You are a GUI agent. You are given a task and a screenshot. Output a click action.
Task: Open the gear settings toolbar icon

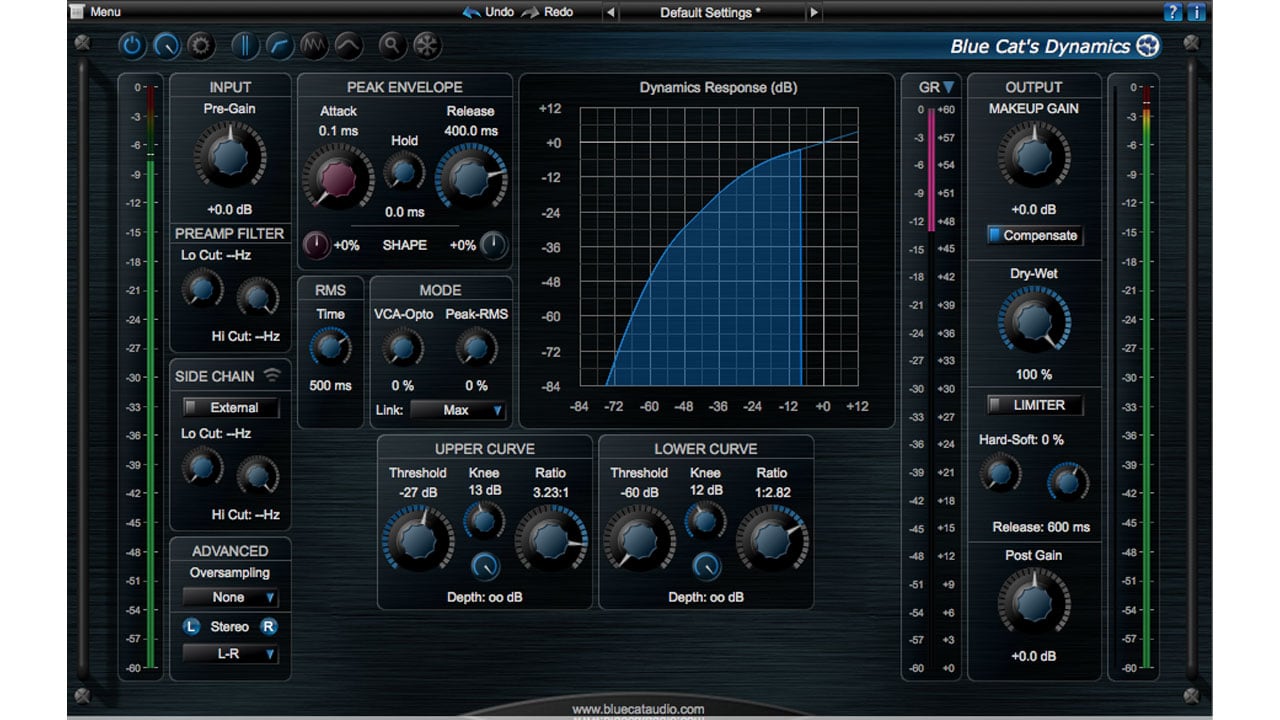click(x=201, y=45)
